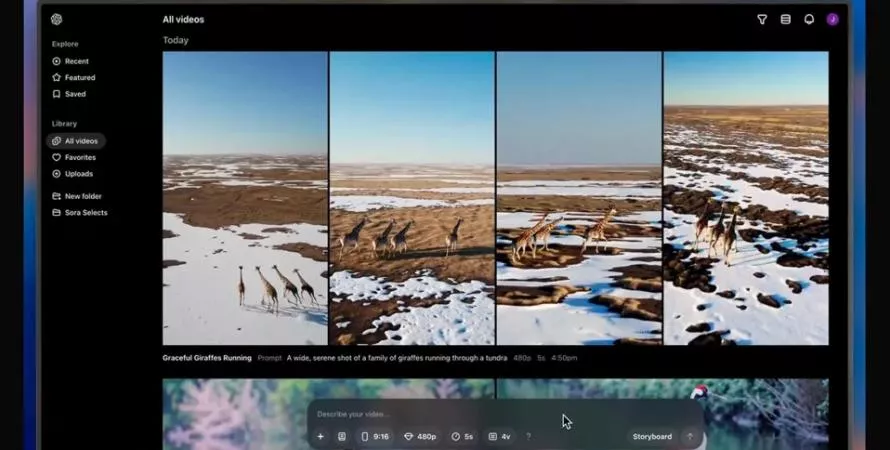890x450 pixels.
Task: Click the plus button to attach media
Action: point(321,436)
